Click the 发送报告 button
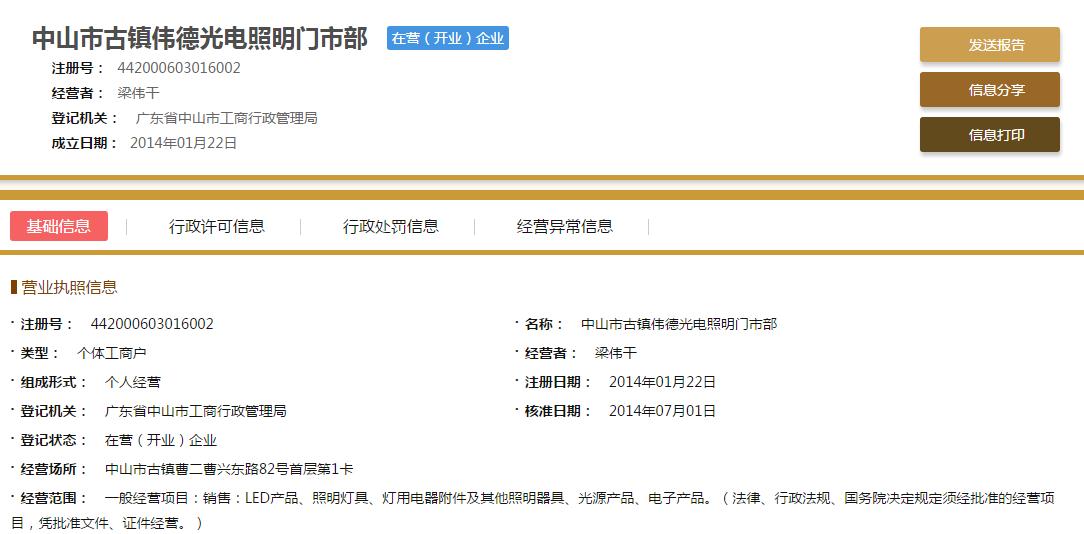The height and width of the screenshot is (534, 1084). click(989, 45)
